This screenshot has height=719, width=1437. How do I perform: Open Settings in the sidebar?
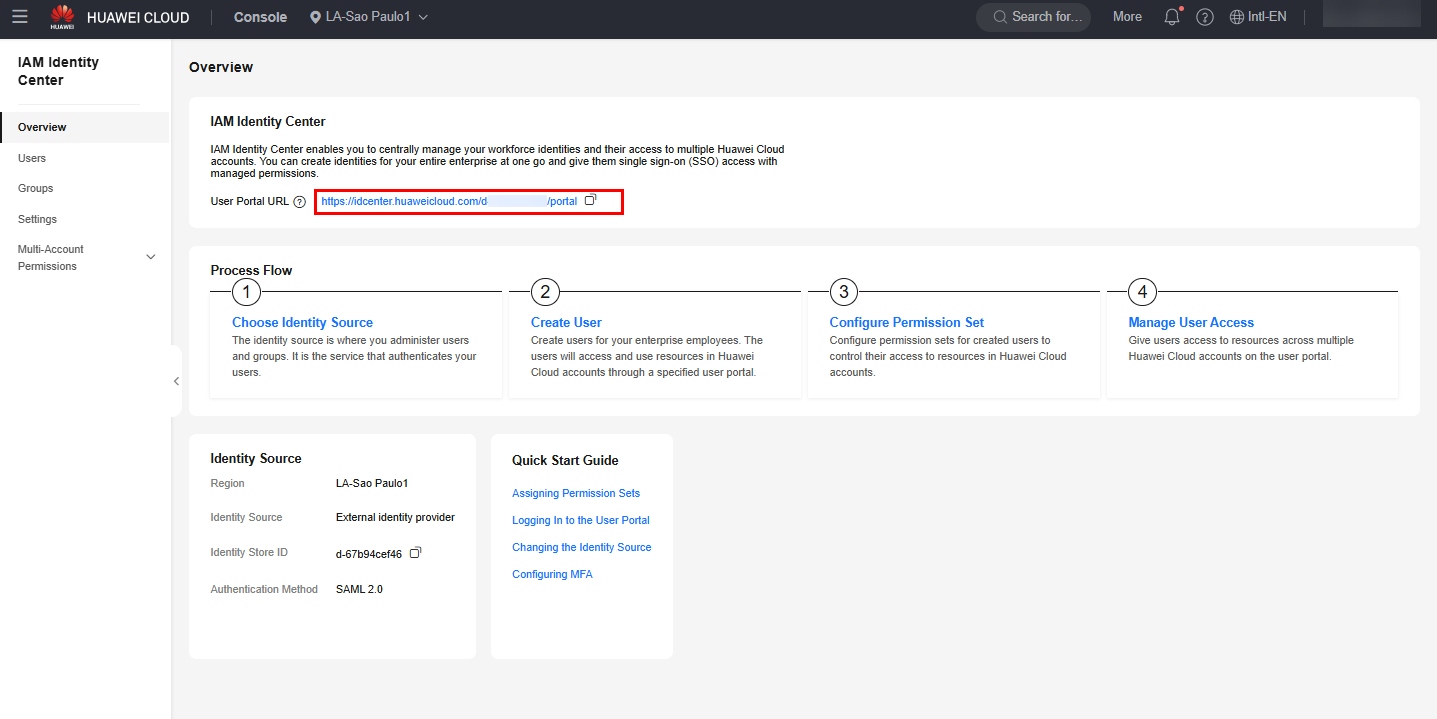[38, 219]
